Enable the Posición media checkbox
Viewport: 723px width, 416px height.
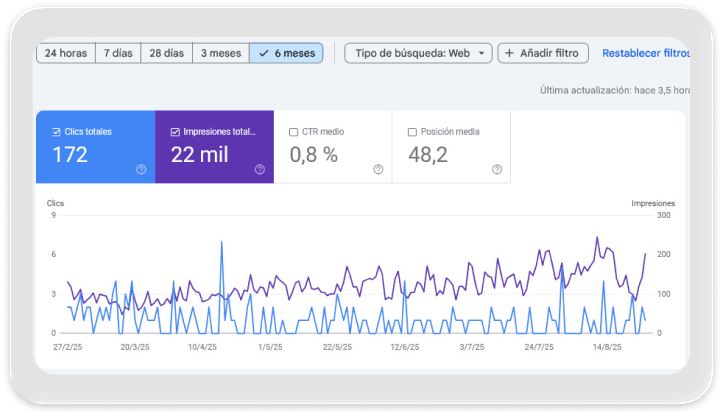[x=412, y=132]
